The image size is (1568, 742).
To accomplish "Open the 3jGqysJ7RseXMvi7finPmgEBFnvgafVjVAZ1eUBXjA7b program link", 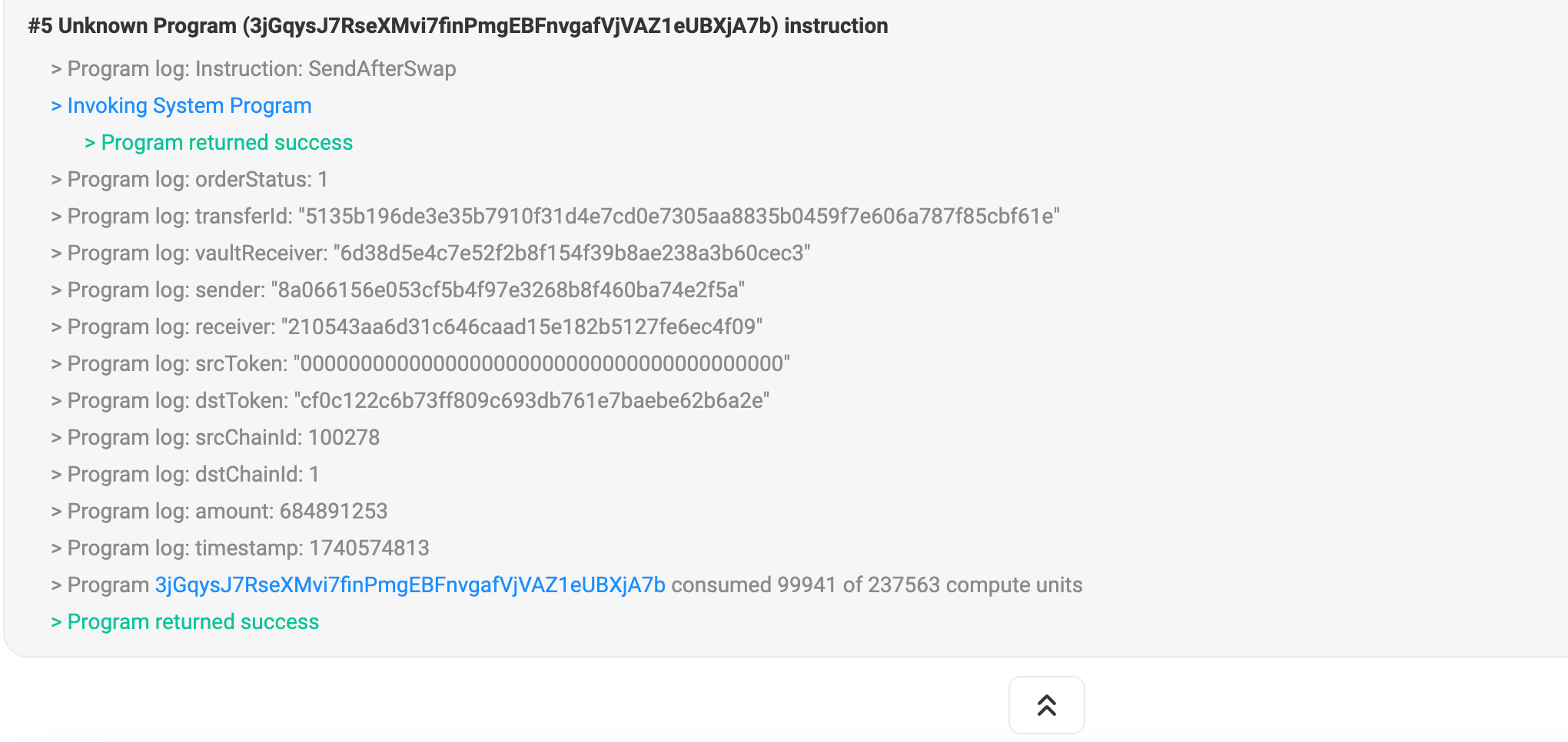I will [x=410, y=585].
